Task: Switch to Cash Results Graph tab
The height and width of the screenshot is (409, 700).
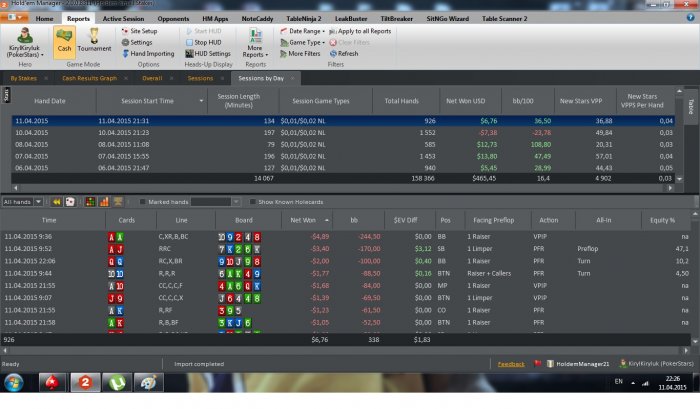Action: point(89,78)
